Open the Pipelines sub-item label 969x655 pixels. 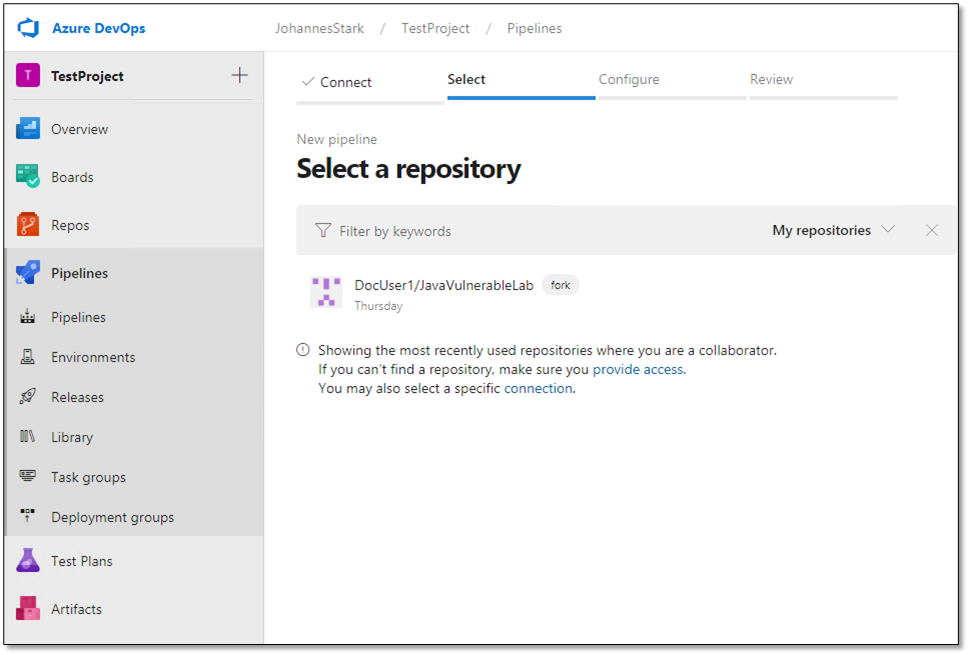coord(78,317)
